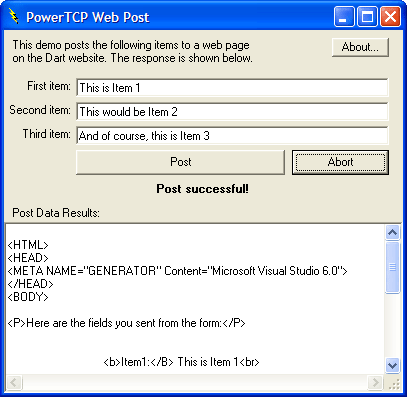Click the <HTML> line in results
The image size is (407, 397).
[x=28, y=245]
